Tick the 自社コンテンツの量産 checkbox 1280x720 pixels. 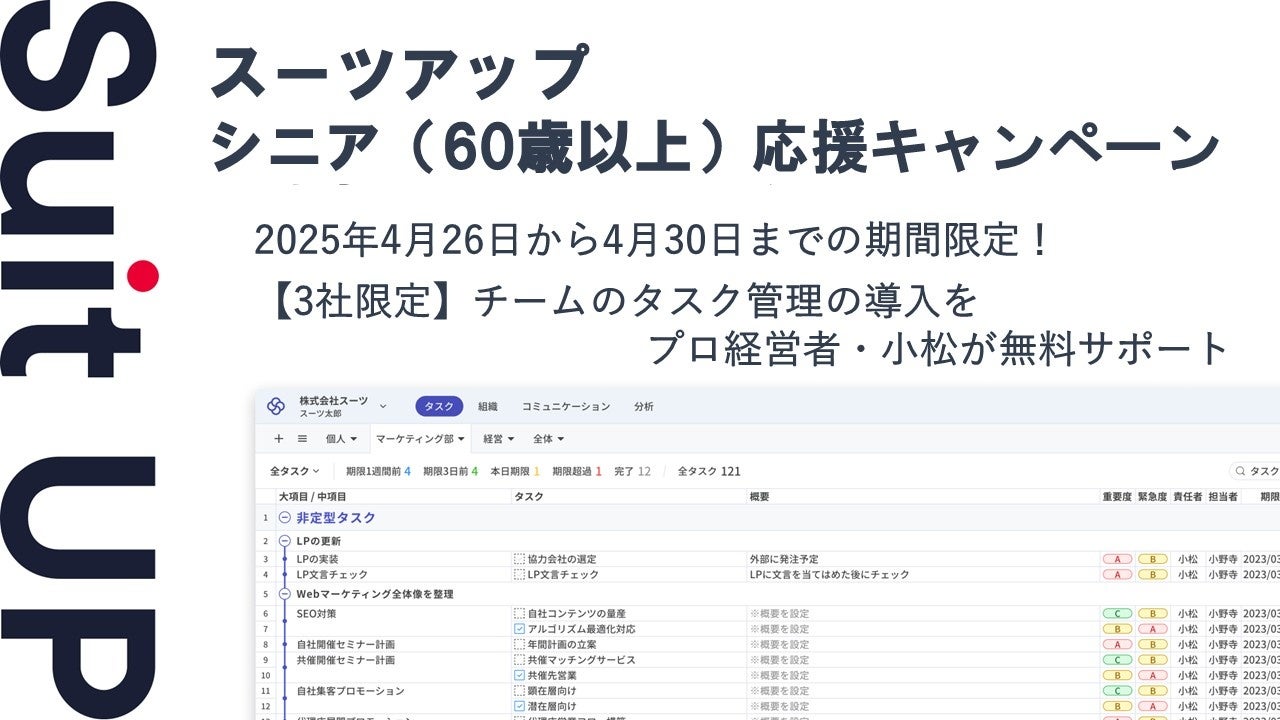(x=519, y=613)
